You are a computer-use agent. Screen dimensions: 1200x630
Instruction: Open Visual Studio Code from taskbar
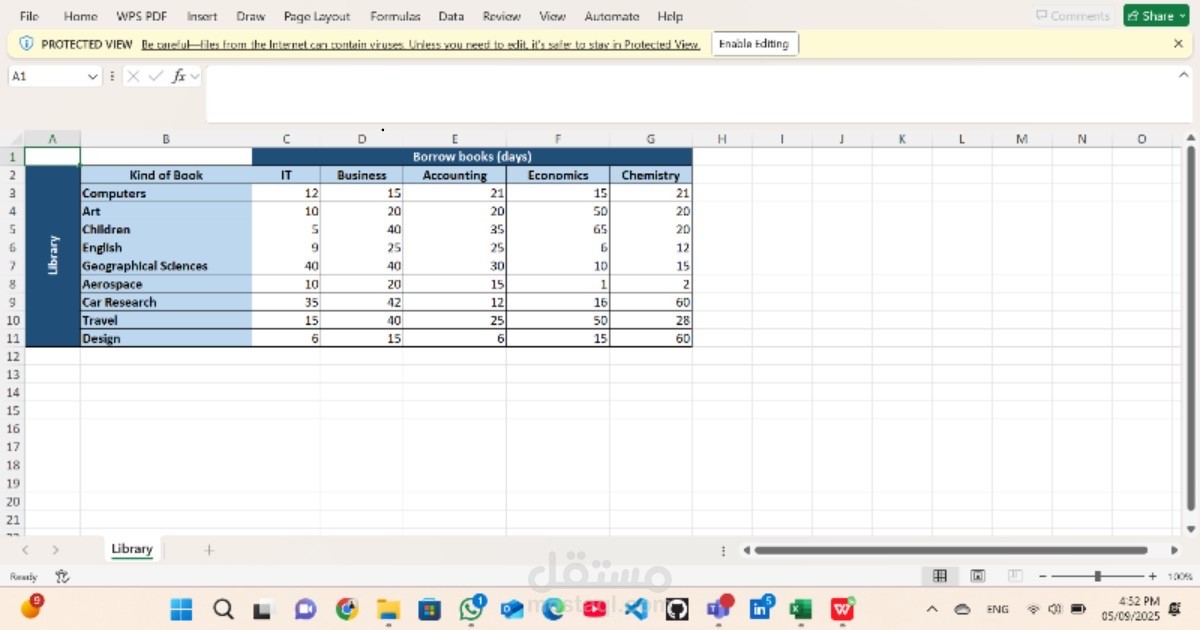tap(636, 608)
